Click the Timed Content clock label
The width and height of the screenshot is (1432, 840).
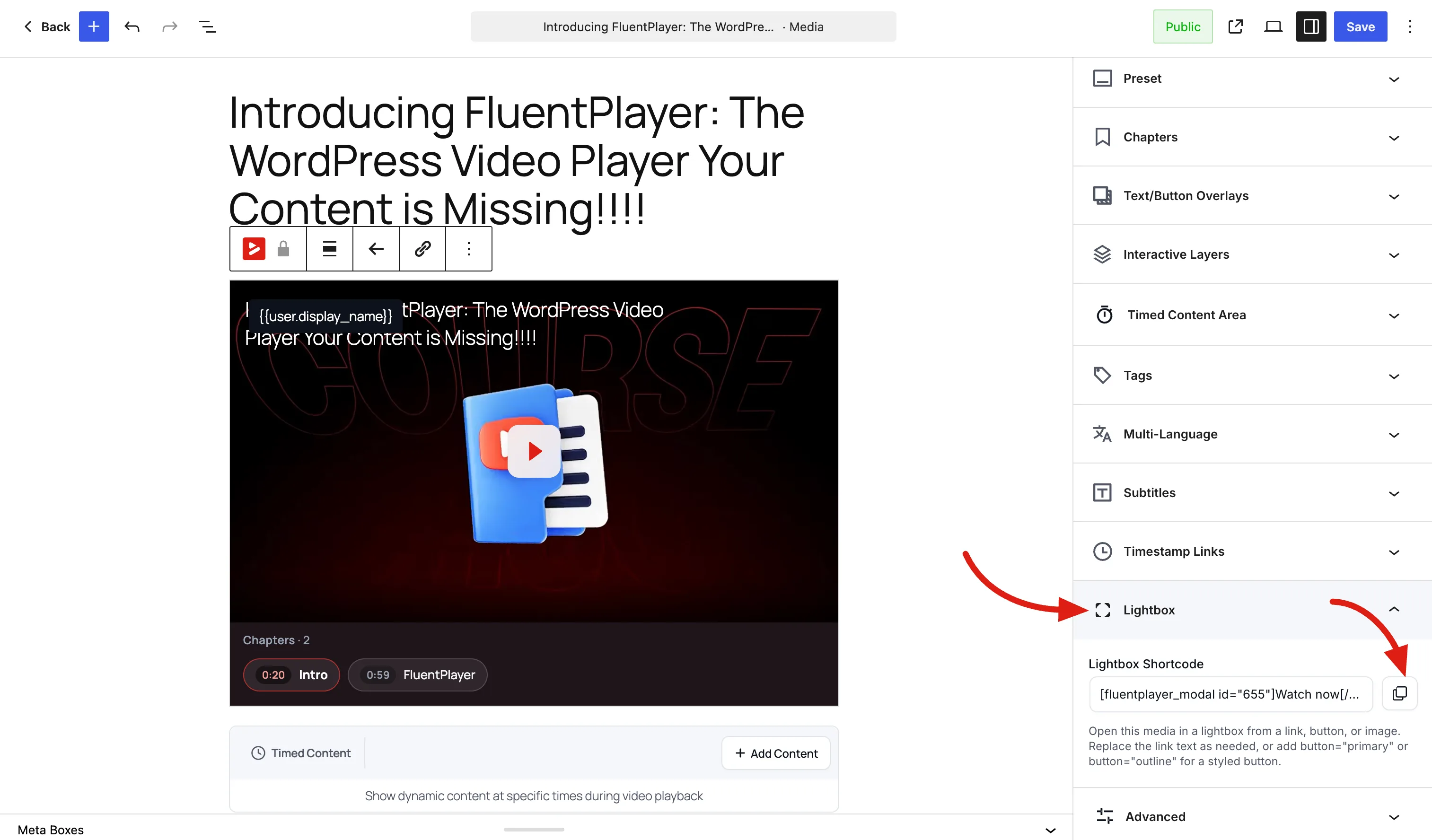coord(301,753)
